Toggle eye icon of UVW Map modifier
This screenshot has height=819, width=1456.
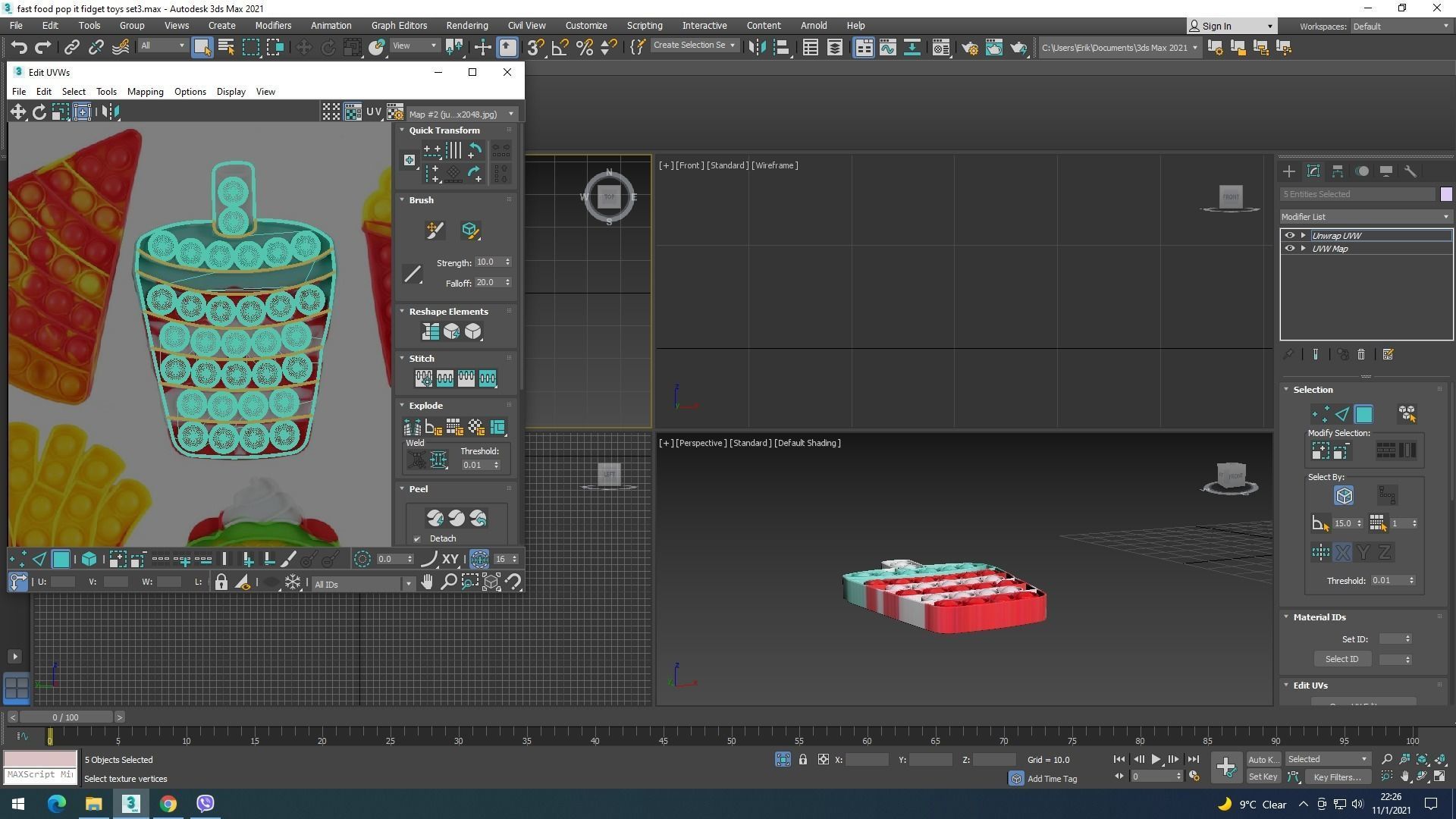click(x=1289, y=249)
